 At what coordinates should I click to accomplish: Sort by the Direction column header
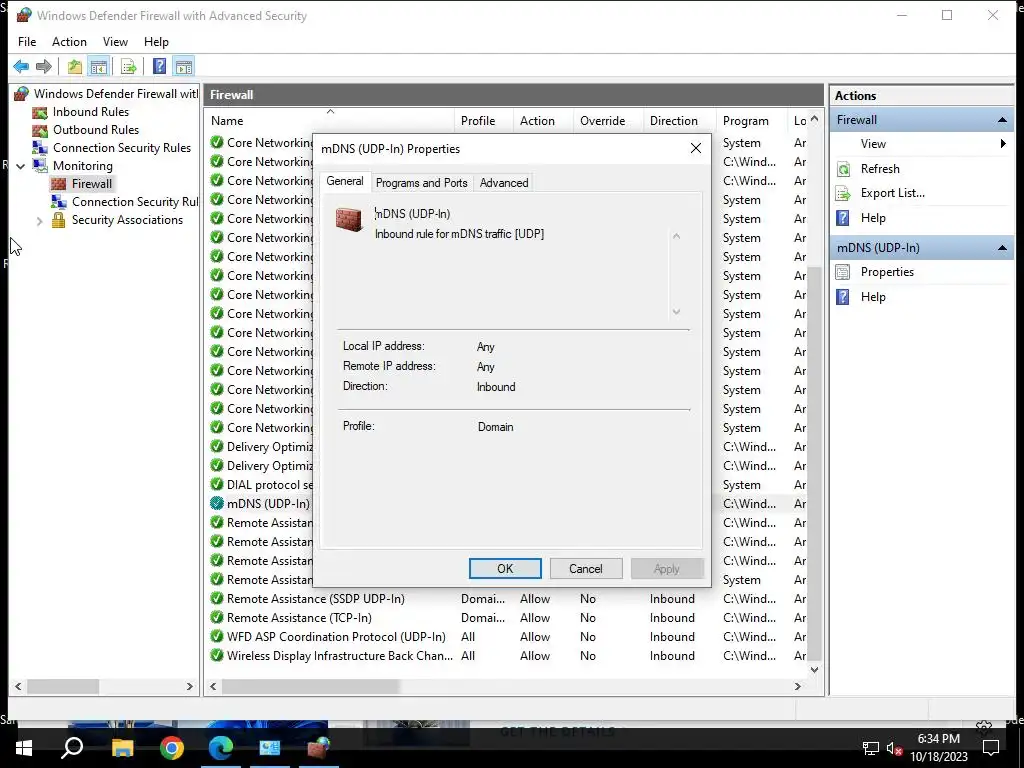(679, 121)
